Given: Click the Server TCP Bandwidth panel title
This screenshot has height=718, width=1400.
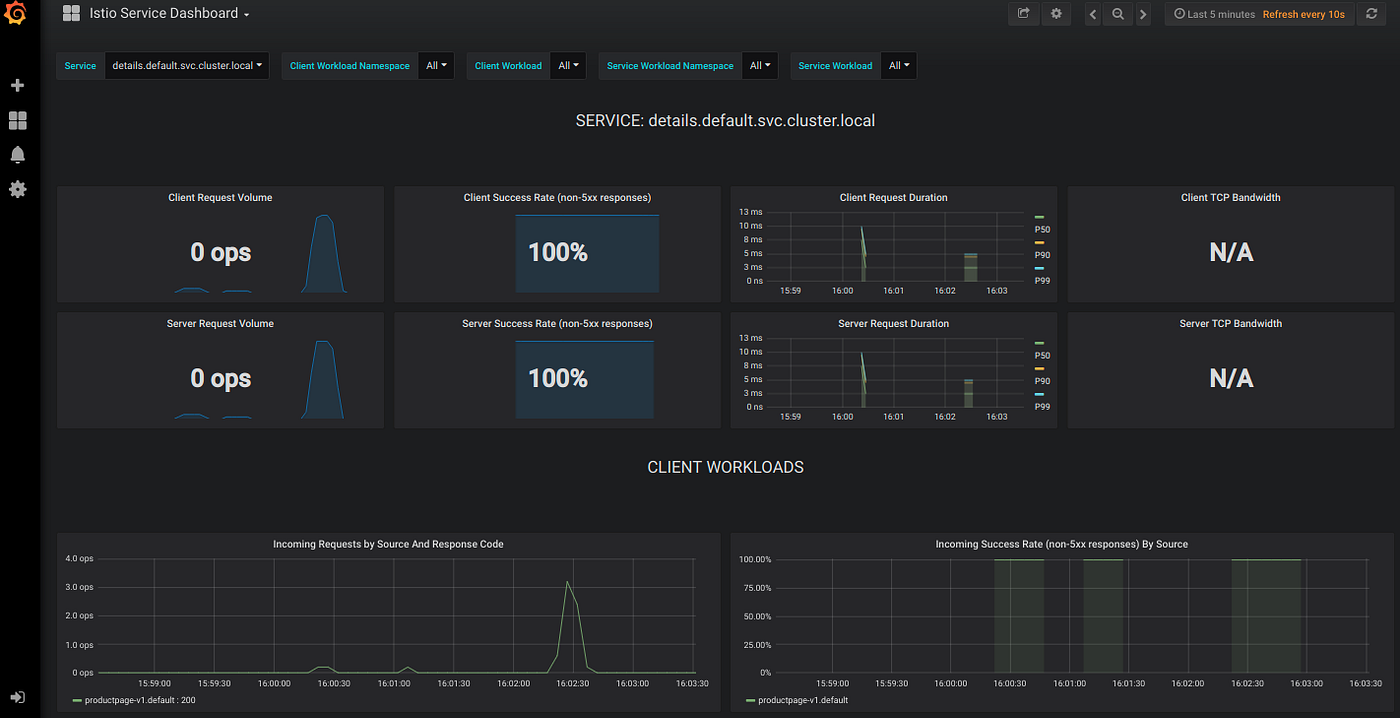Looking at the screenshot, I should pyautogui.click(x=1231, y=323).
